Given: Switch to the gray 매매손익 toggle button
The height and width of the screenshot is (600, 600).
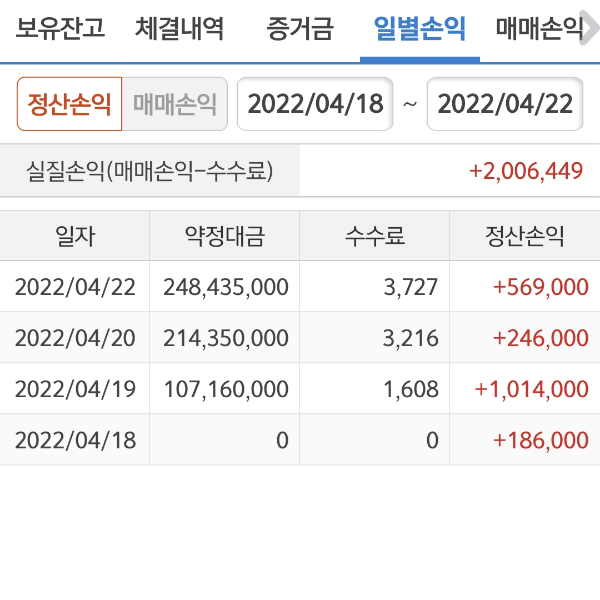Looking at the screenshot, I should [x=175, y=105].
